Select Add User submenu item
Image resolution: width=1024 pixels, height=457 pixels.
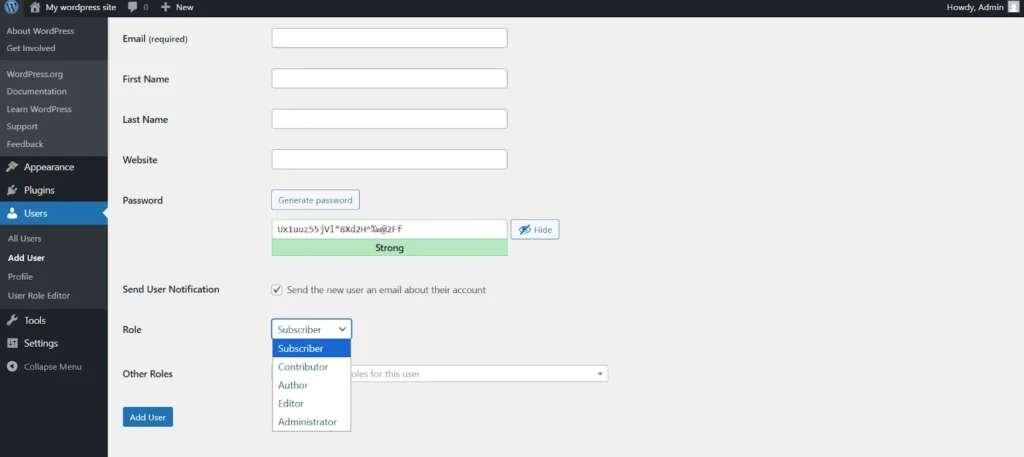tap(26, 258)
